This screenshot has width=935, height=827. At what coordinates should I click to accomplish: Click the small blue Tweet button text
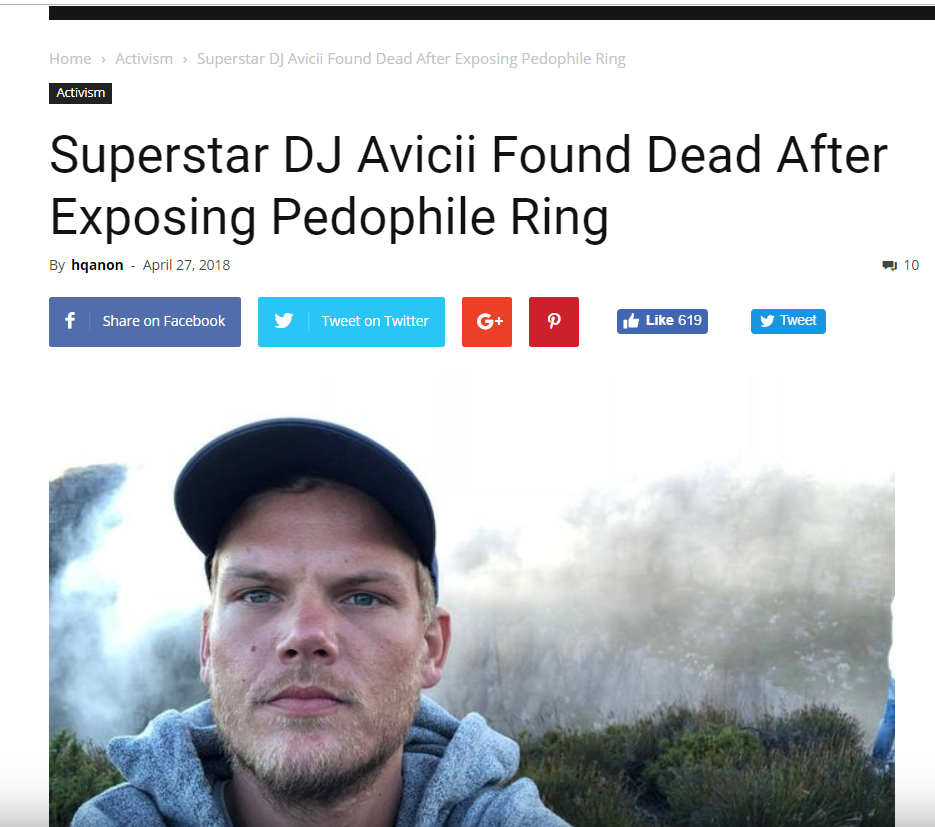click(x=798, y=321)
